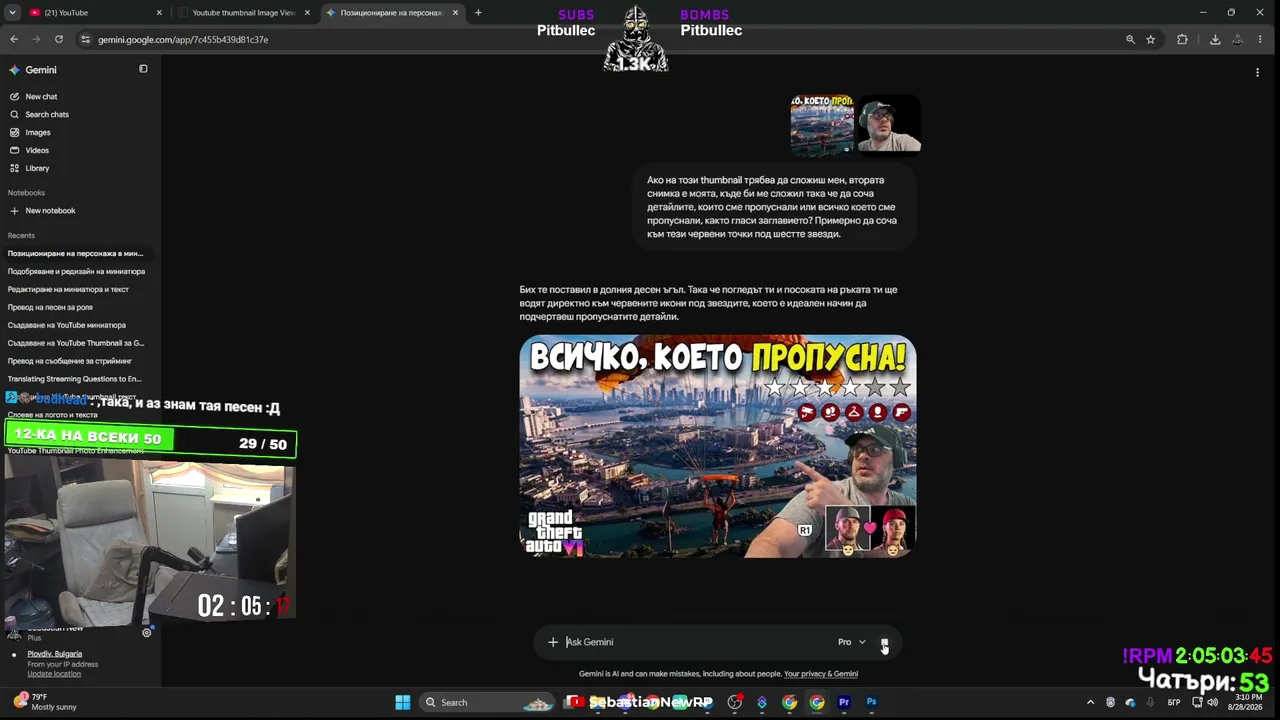Switch the БГР keyboard language
This screenshot has height=720, width=1280.
click(1174, 702)
